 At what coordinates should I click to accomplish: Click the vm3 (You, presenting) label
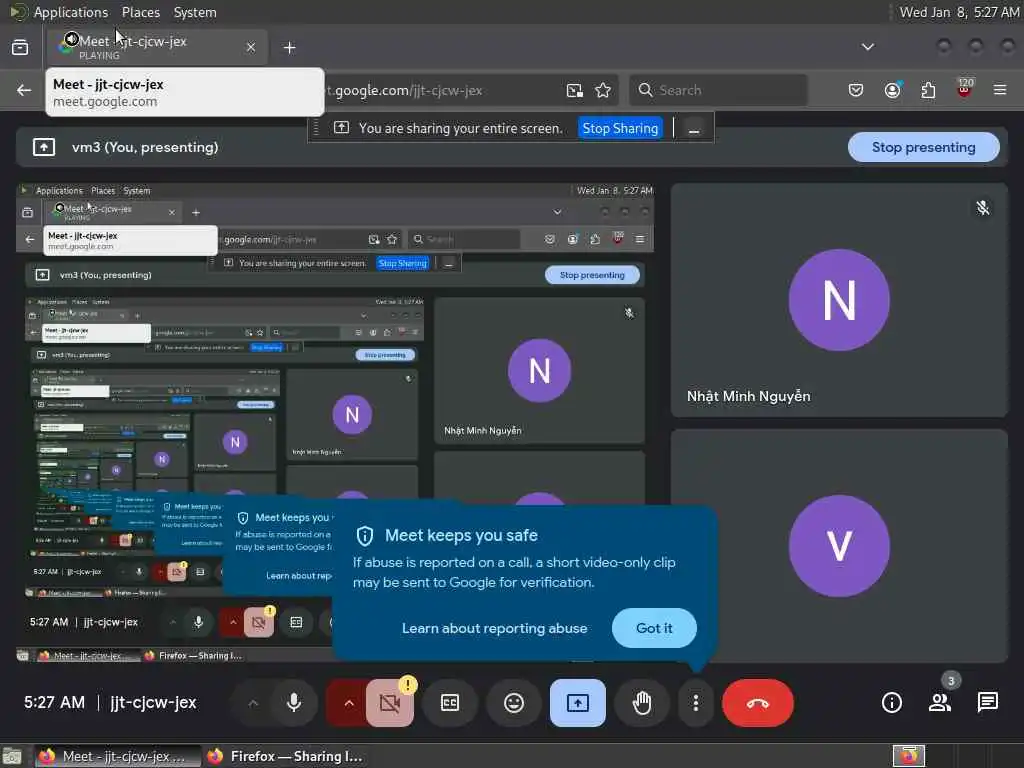145,148
